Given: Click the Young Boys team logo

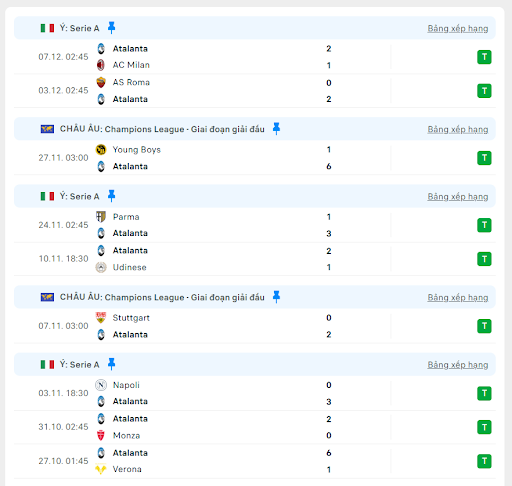Looking at the screenshot, I should 101,150.
